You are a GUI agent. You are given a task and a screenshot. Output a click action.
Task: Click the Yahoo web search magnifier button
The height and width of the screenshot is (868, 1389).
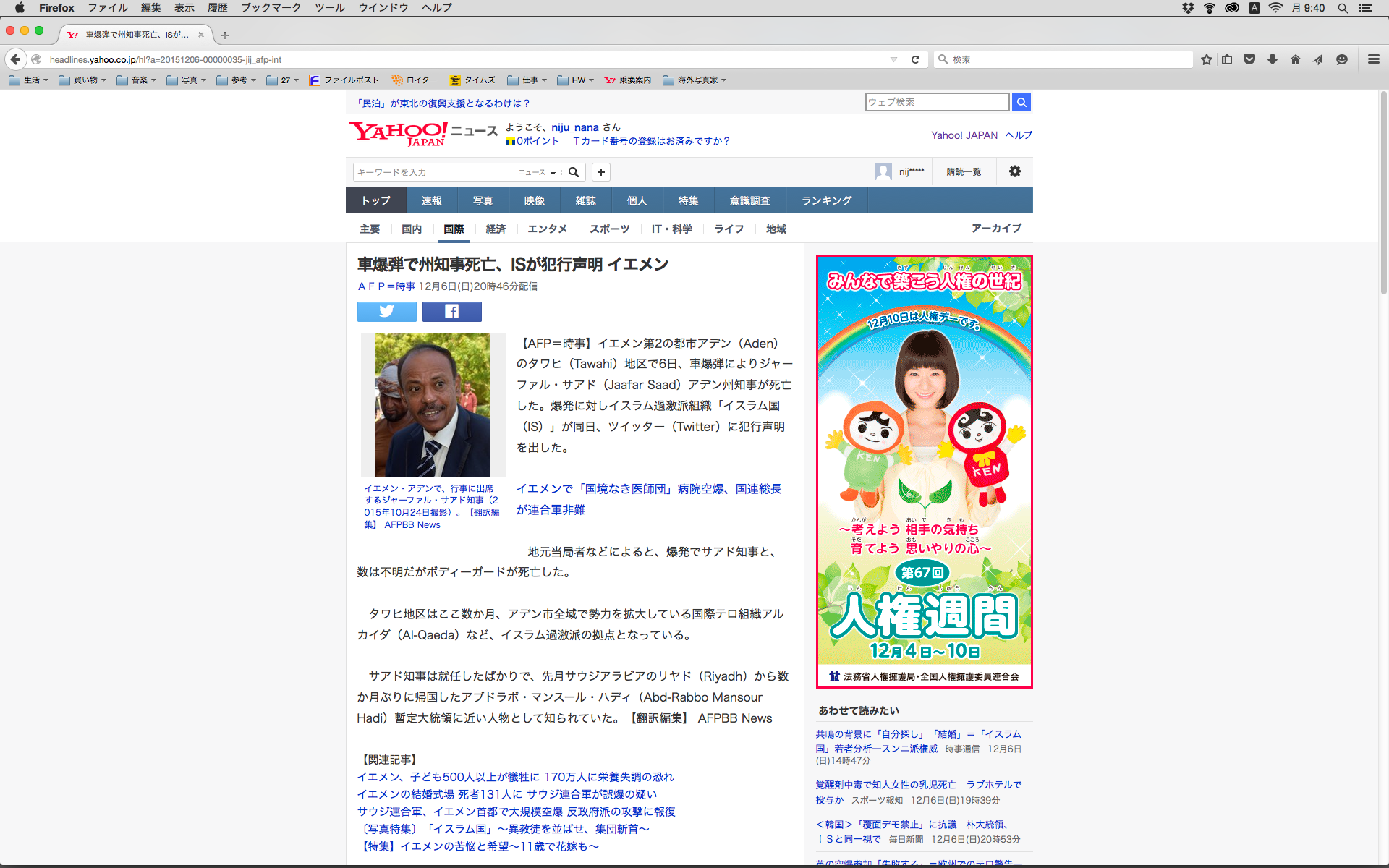pos(1021,102)
